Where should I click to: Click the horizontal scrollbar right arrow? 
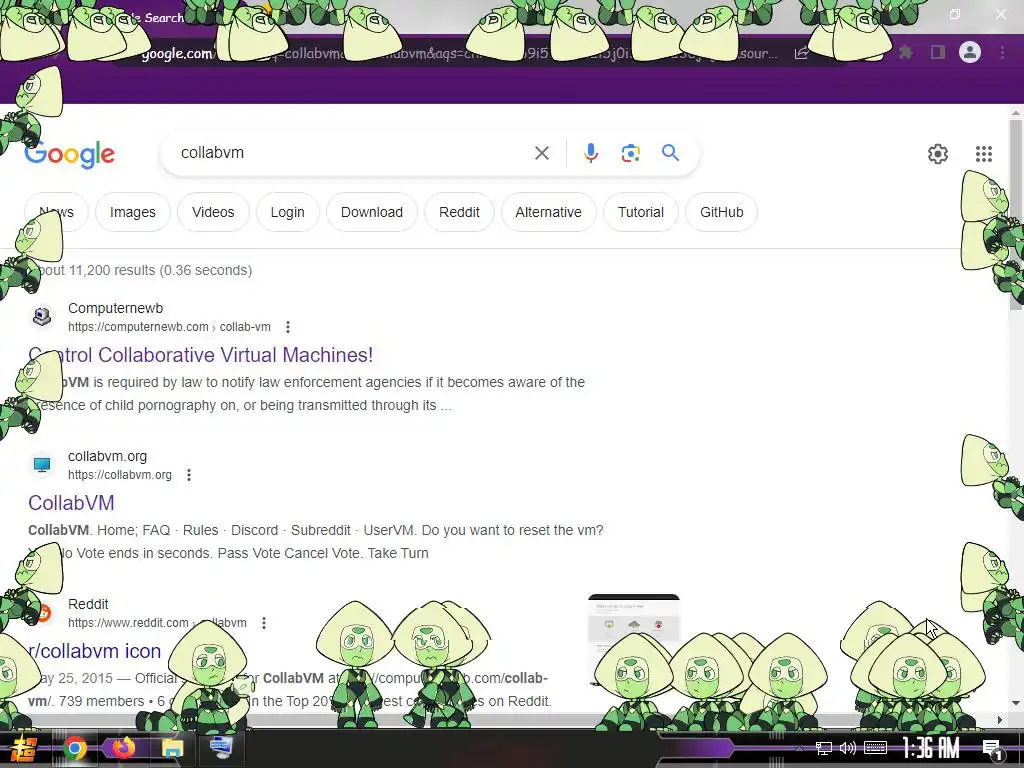click(1000, 720)
